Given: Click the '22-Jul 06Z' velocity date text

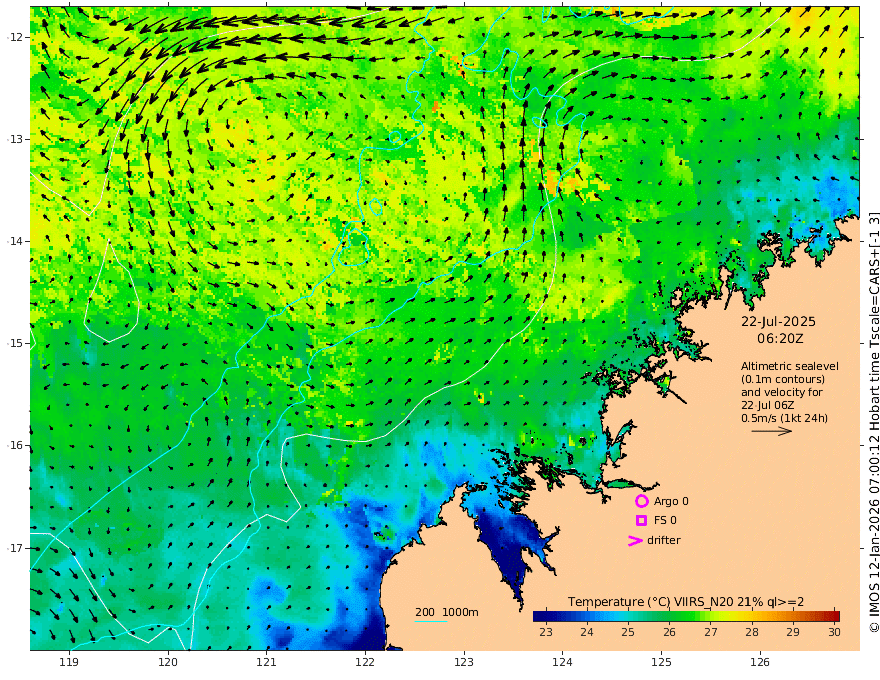Looking at the screenshot, I should (767, 405).
